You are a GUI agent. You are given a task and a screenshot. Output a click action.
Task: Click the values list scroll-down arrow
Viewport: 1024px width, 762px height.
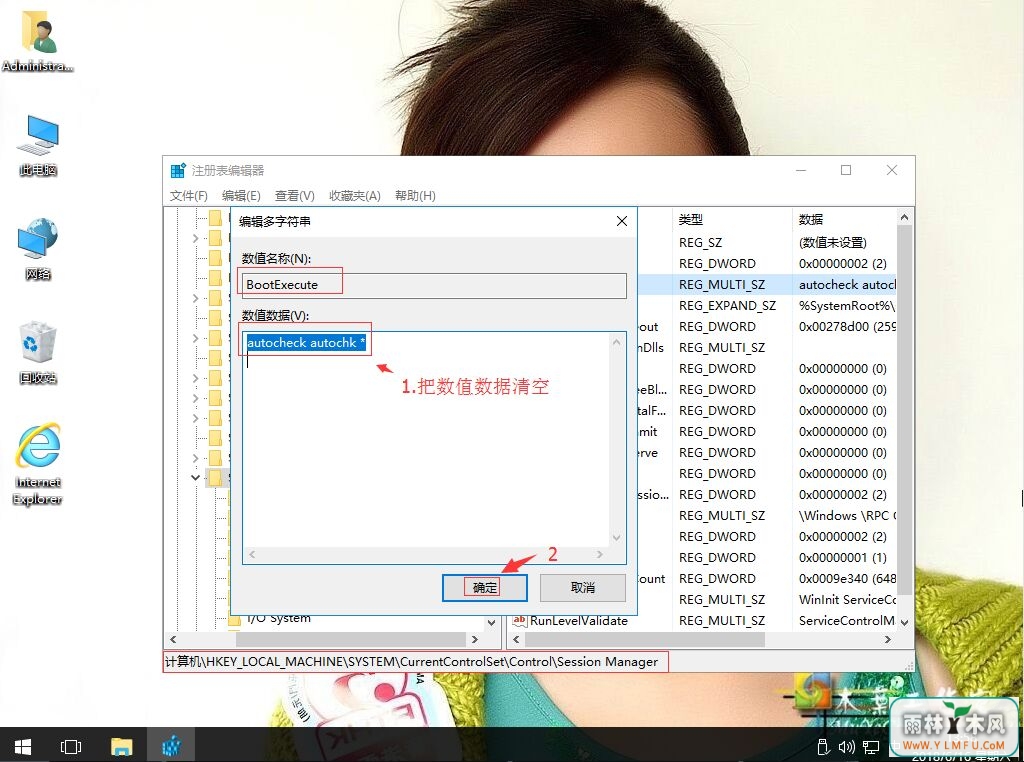tap(904, 622)
